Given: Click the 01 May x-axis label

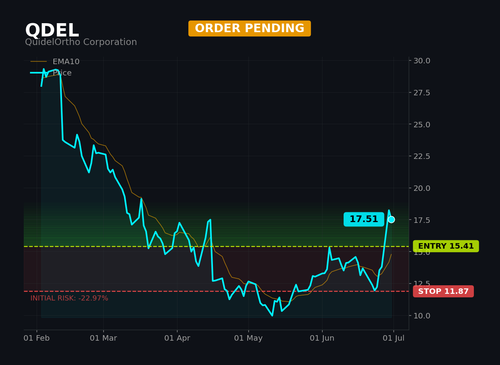Looking at the screenshot, I should coord(248,338).
